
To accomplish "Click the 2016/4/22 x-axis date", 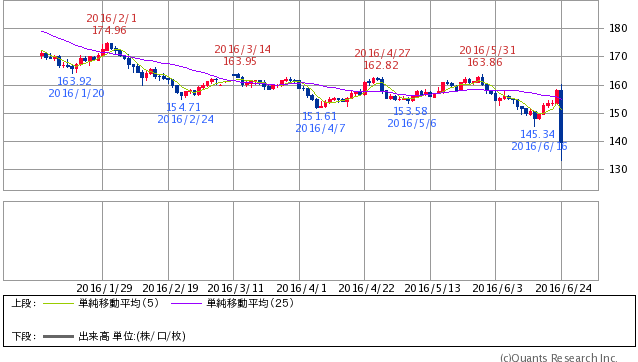I will pyautogui.click(x=367, y=288).
